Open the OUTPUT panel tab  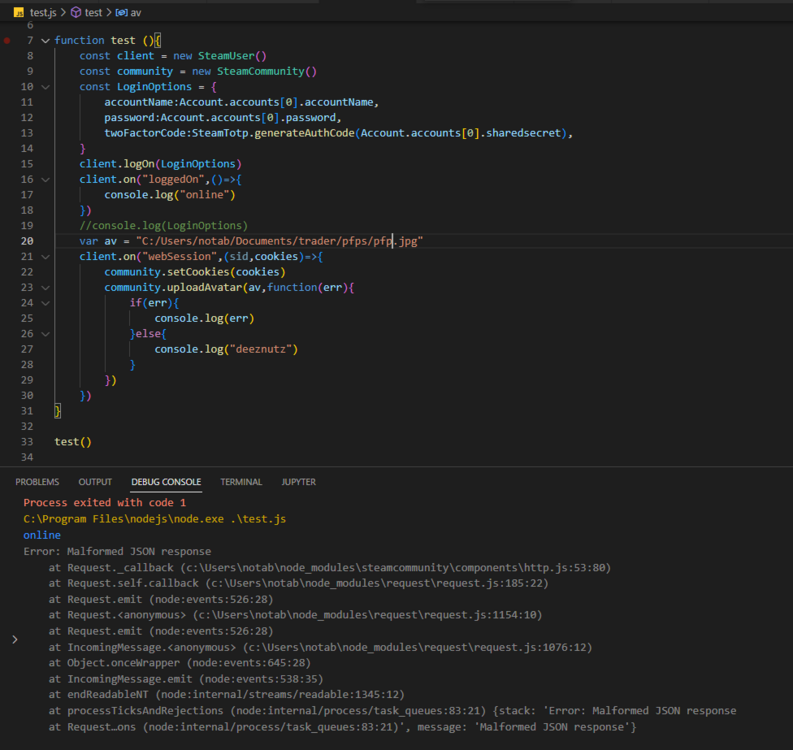[95, 482]
